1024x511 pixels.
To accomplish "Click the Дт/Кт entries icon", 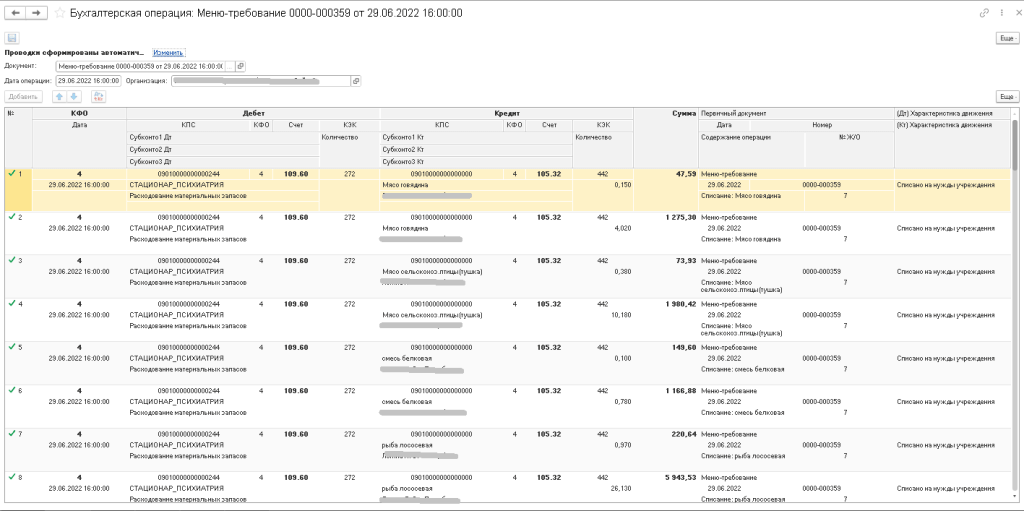I will coord(97,97).
